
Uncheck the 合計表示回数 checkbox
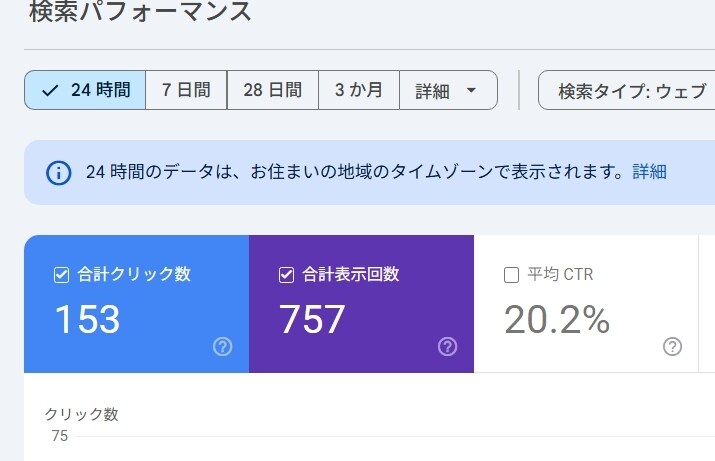[286, 275]
